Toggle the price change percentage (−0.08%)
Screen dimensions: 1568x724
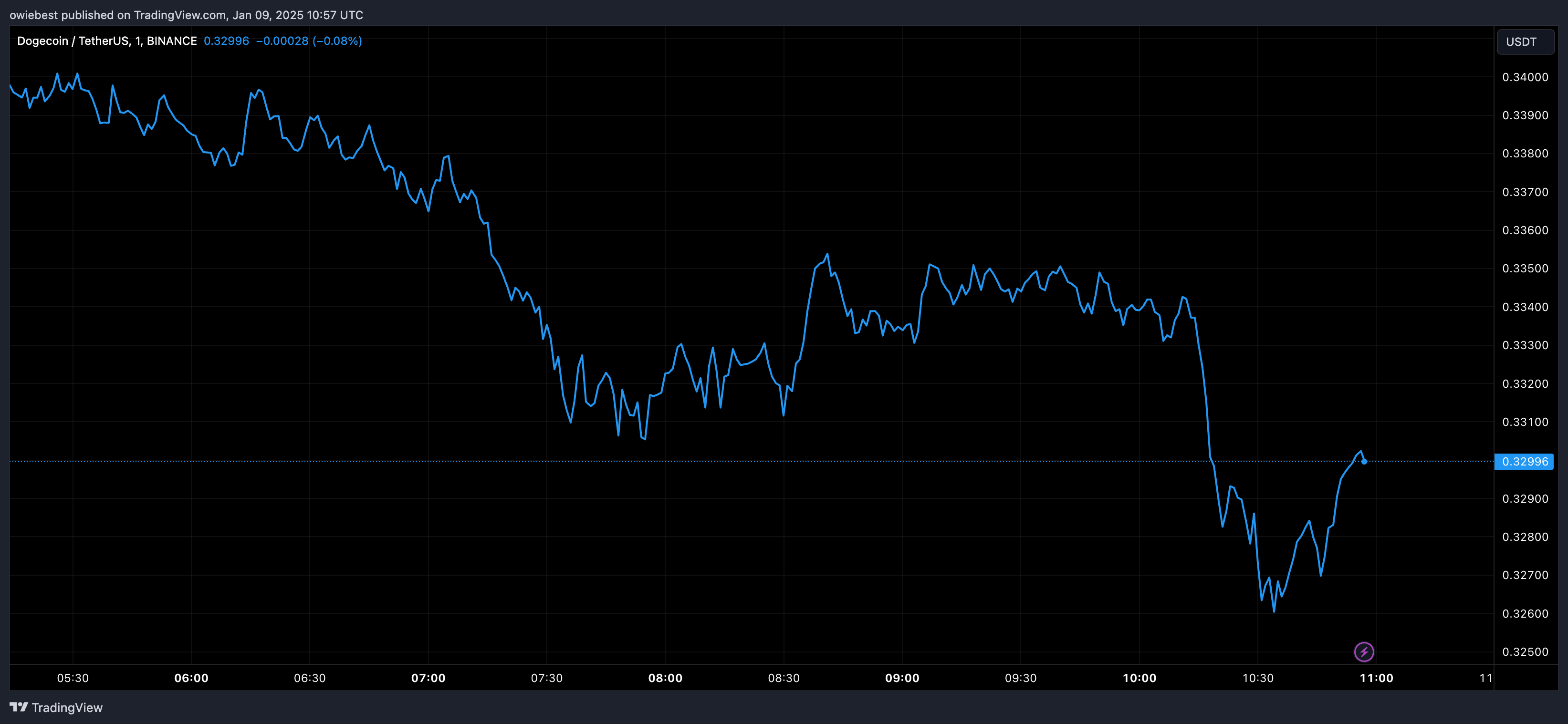336,41
